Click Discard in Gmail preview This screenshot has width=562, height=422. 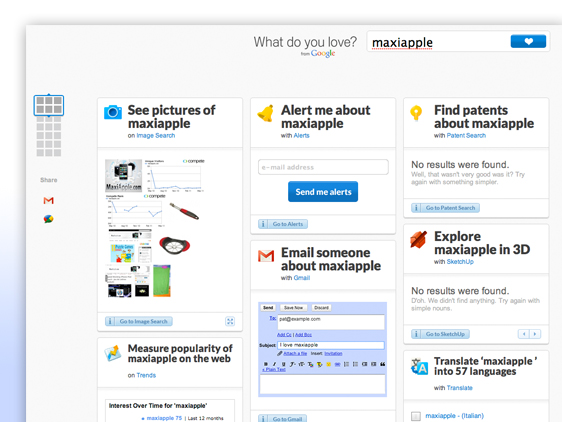coord(321,308)
